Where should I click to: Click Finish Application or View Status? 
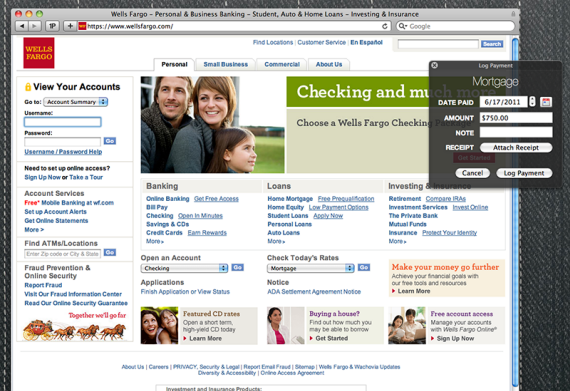(185, 292)
